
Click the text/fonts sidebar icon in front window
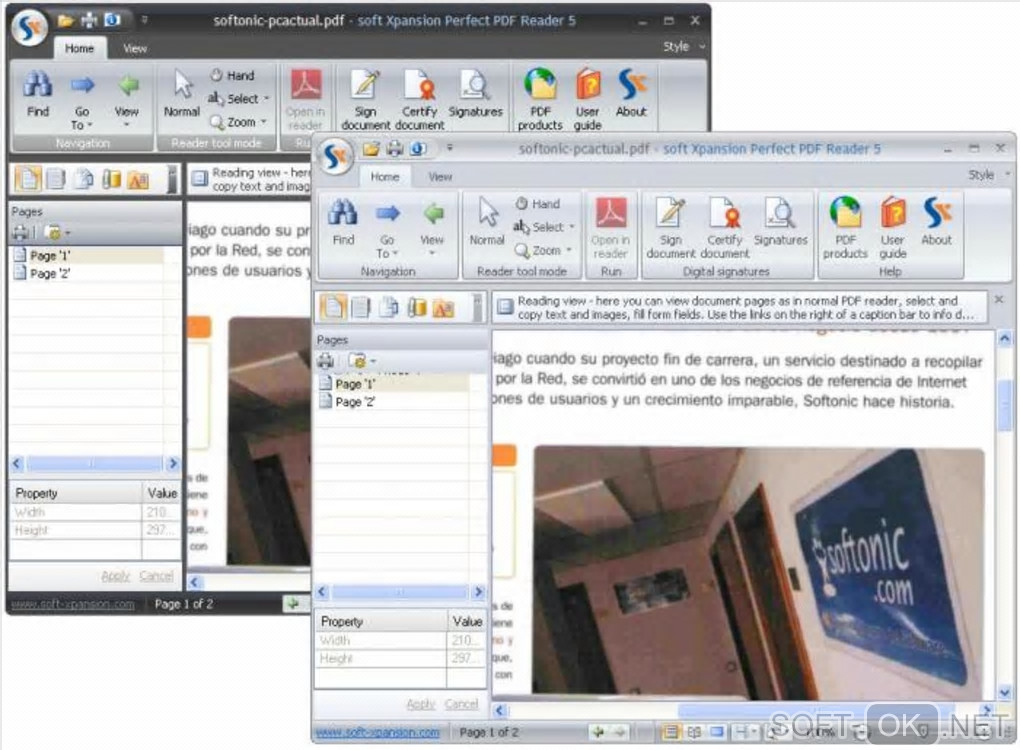point(444,308)
